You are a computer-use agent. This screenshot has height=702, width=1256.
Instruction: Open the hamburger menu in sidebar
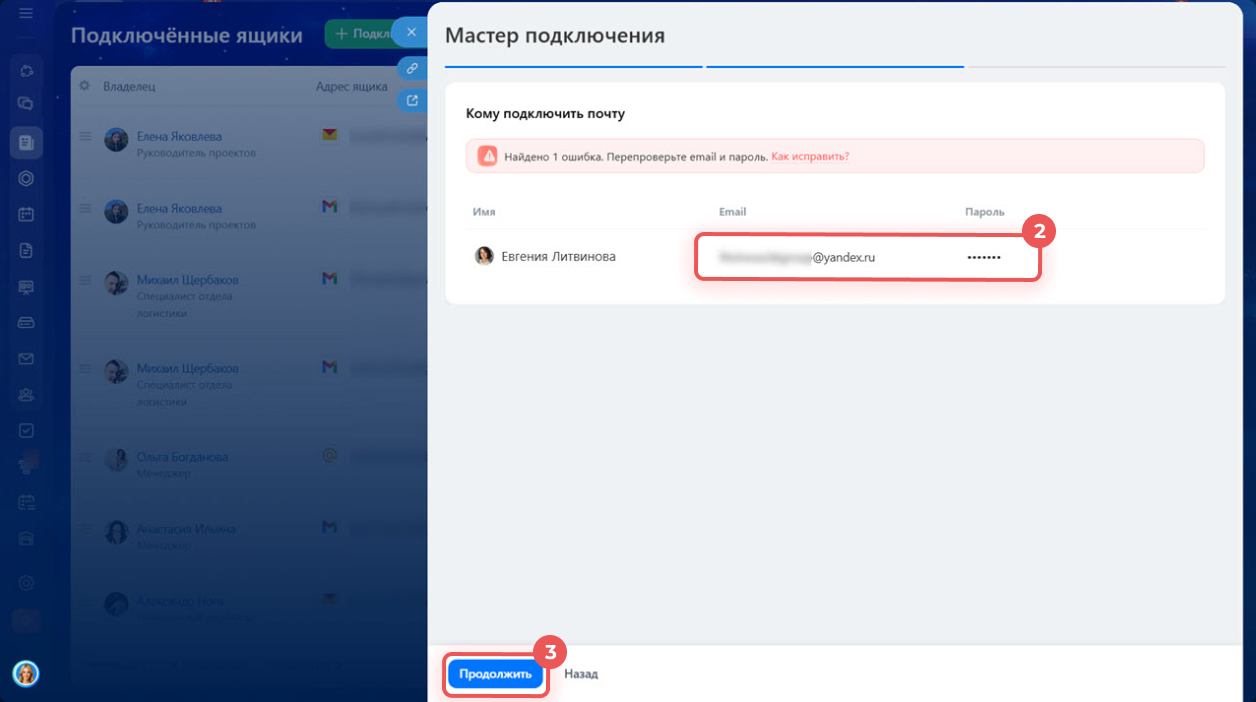click(26, 14)
